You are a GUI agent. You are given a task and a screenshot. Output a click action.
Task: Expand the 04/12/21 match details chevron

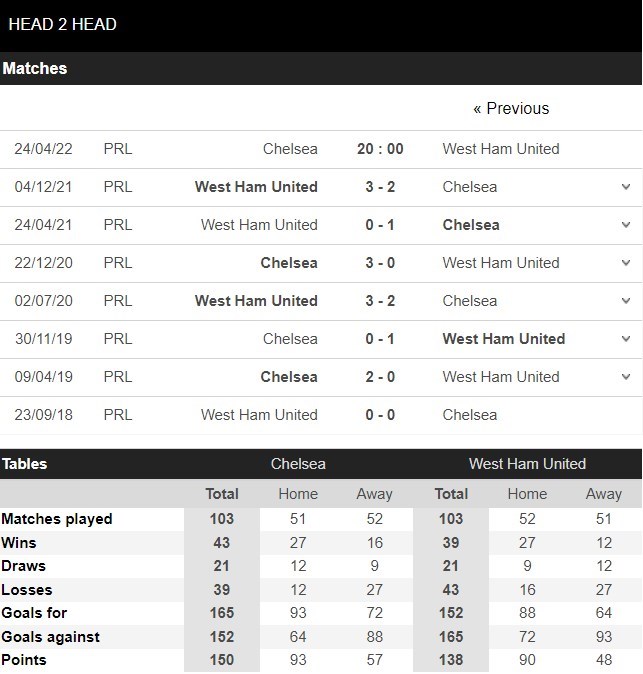coord(626,187)
